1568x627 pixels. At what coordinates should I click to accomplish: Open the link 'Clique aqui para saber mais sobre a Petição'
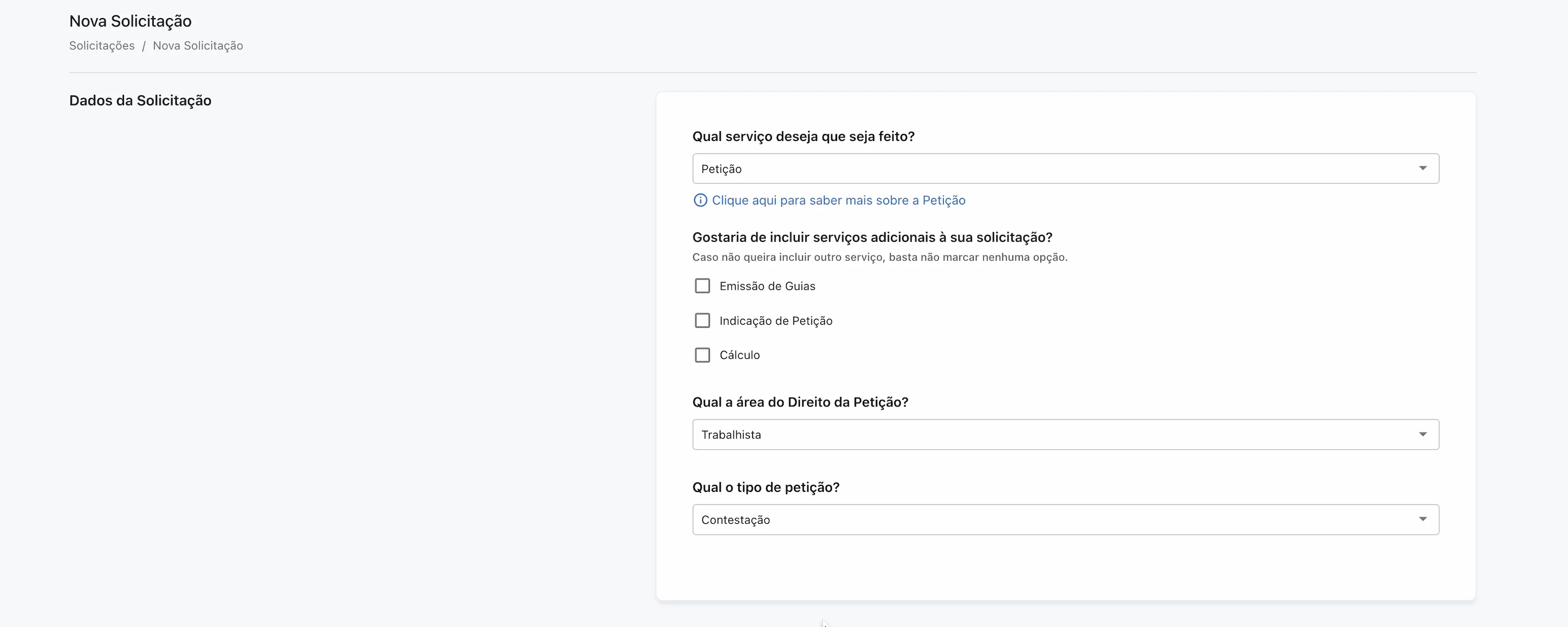pyautogui.click(x=839, y=200)
